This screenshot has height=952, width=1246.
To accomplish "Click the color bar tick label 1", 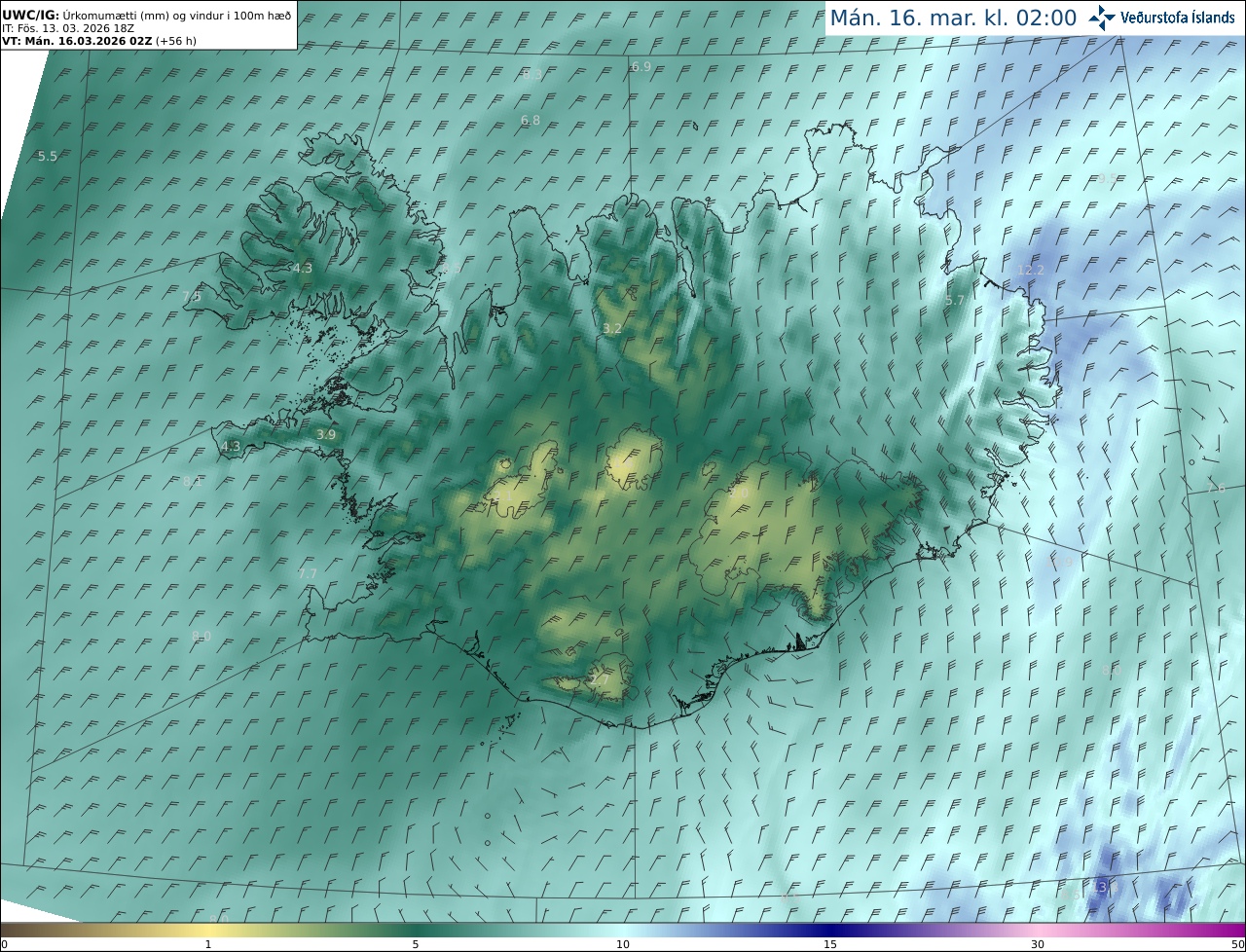I will click(x=208, y=945).
